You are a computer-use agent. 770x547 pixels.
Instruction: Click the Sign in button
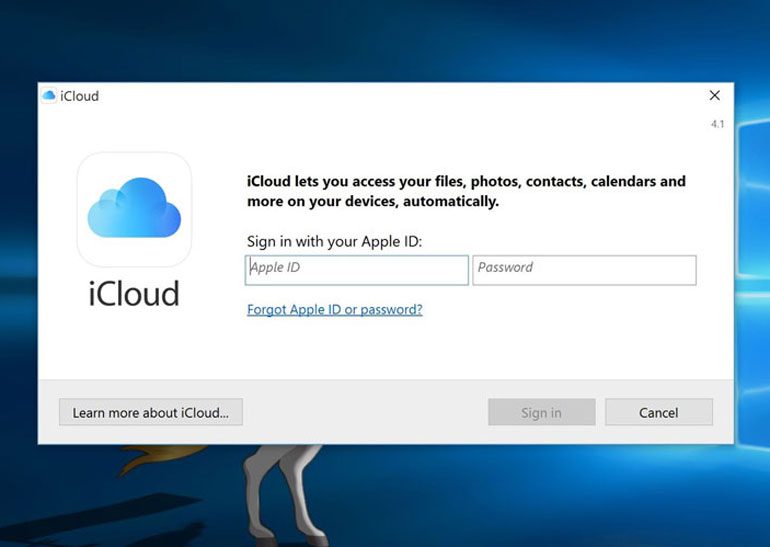542,412
